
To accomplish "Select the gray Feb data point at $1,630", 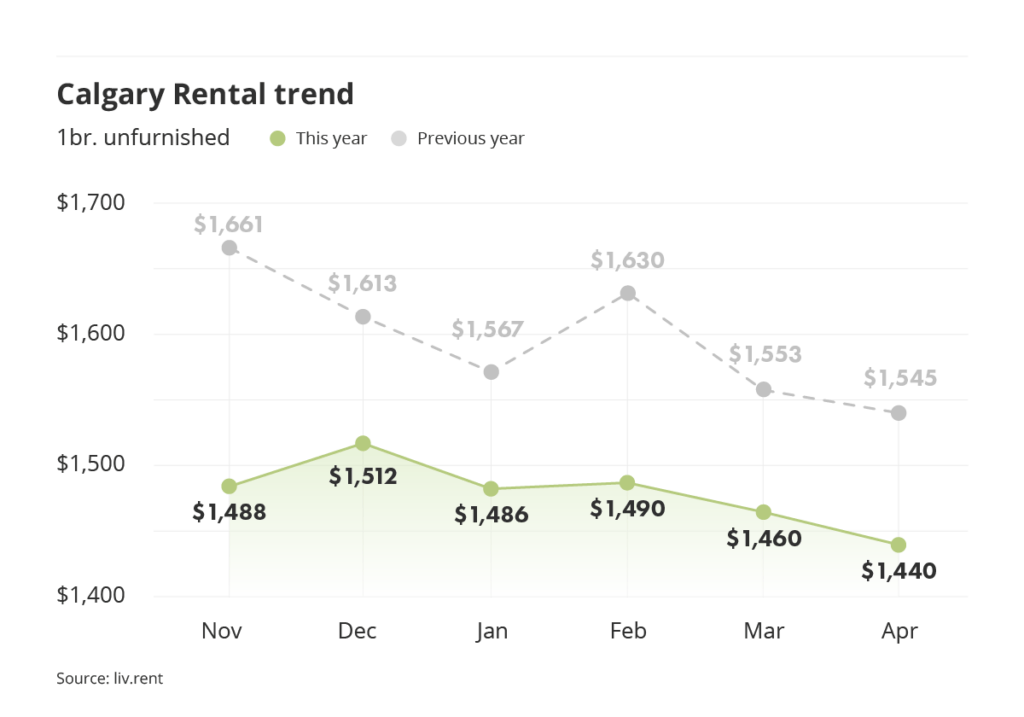I will 627,293.
